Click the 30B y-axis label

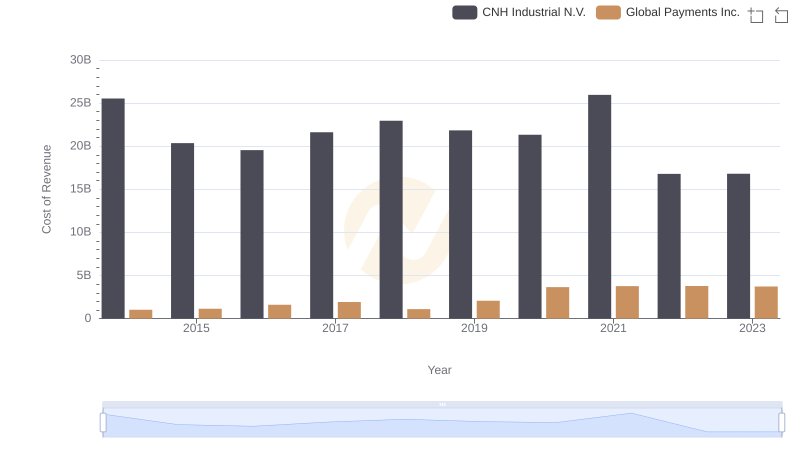click(81, 60)
